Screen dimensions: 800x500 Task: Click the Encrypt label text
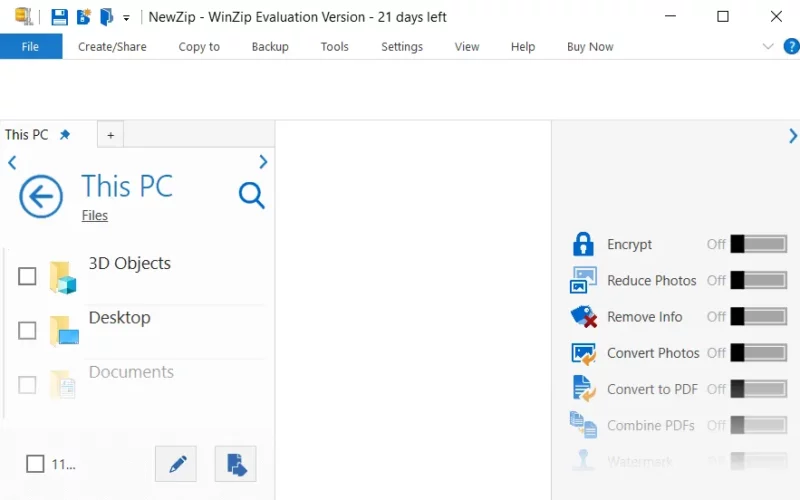point(629,244)
